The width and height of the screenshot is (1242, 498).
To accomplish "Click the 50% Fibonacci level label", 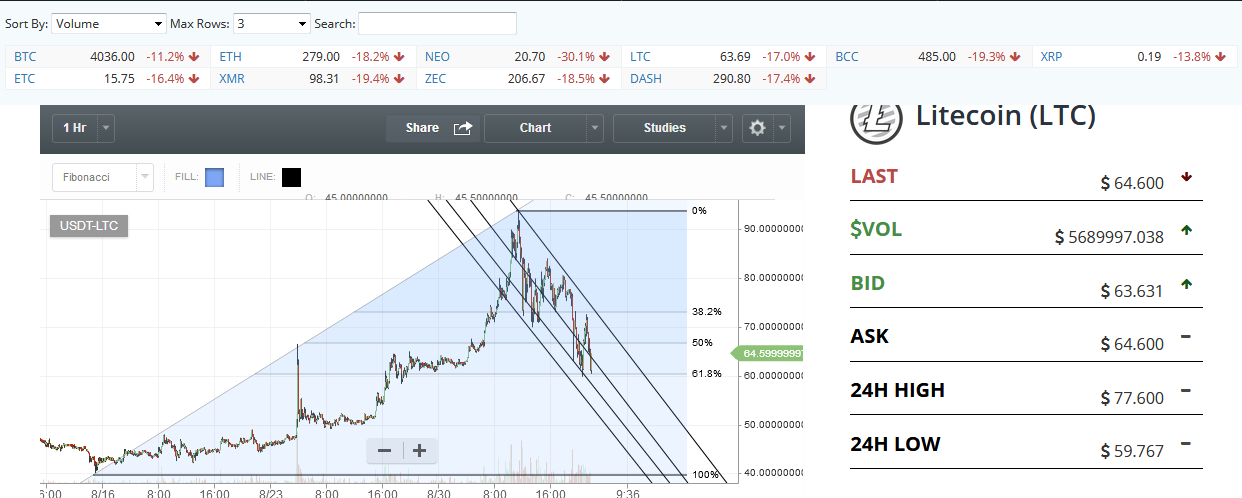I will (702, 342).
